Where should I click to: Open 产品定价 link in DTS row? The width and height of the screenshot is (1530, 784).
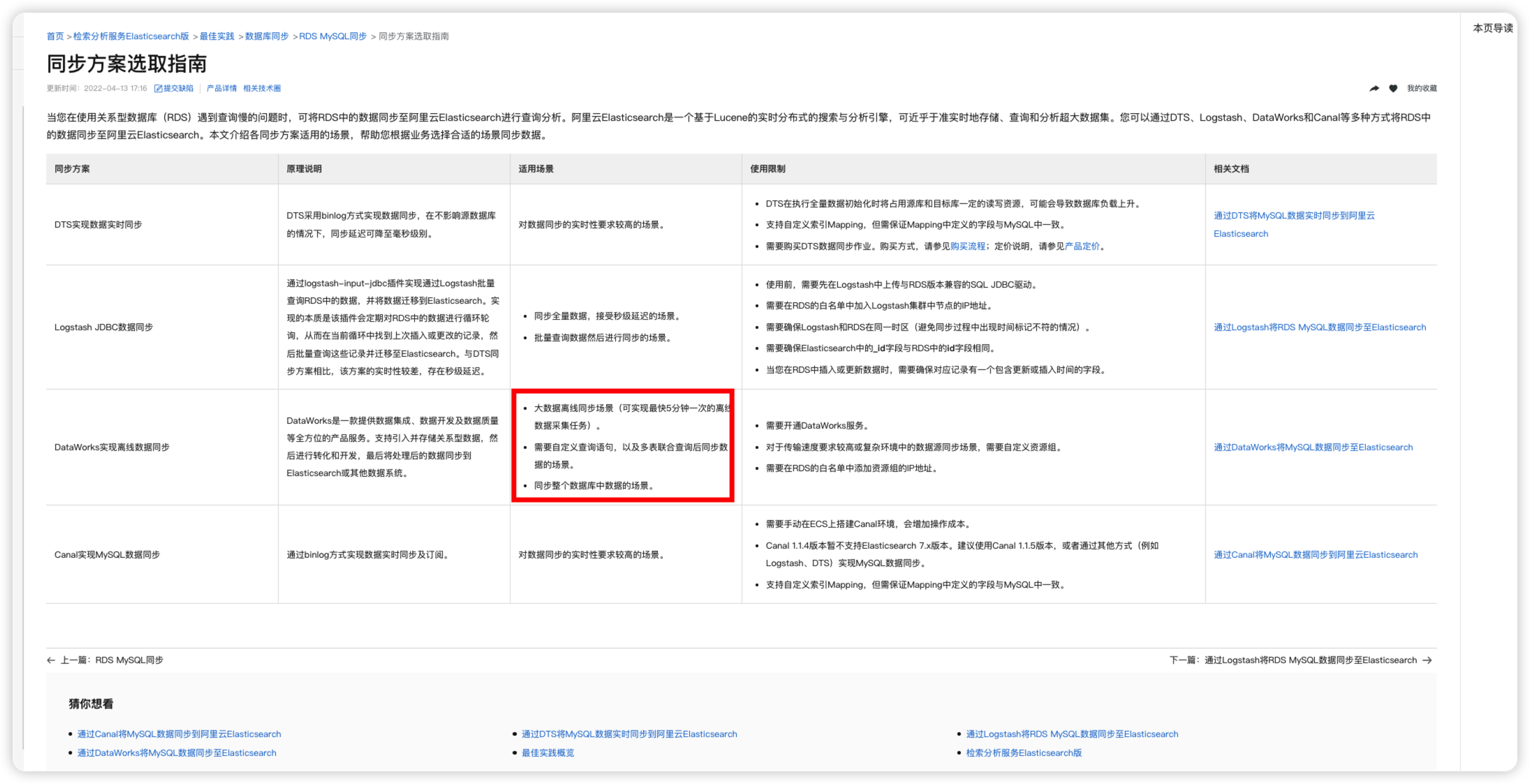point(1082,246)
